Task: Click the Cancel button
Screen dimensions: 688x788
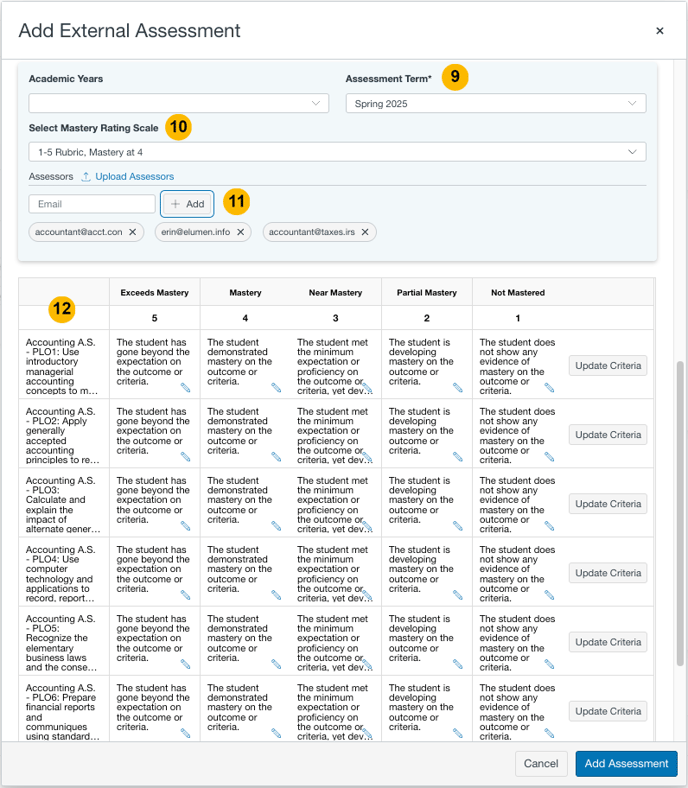Action: [x=541, y=763]
